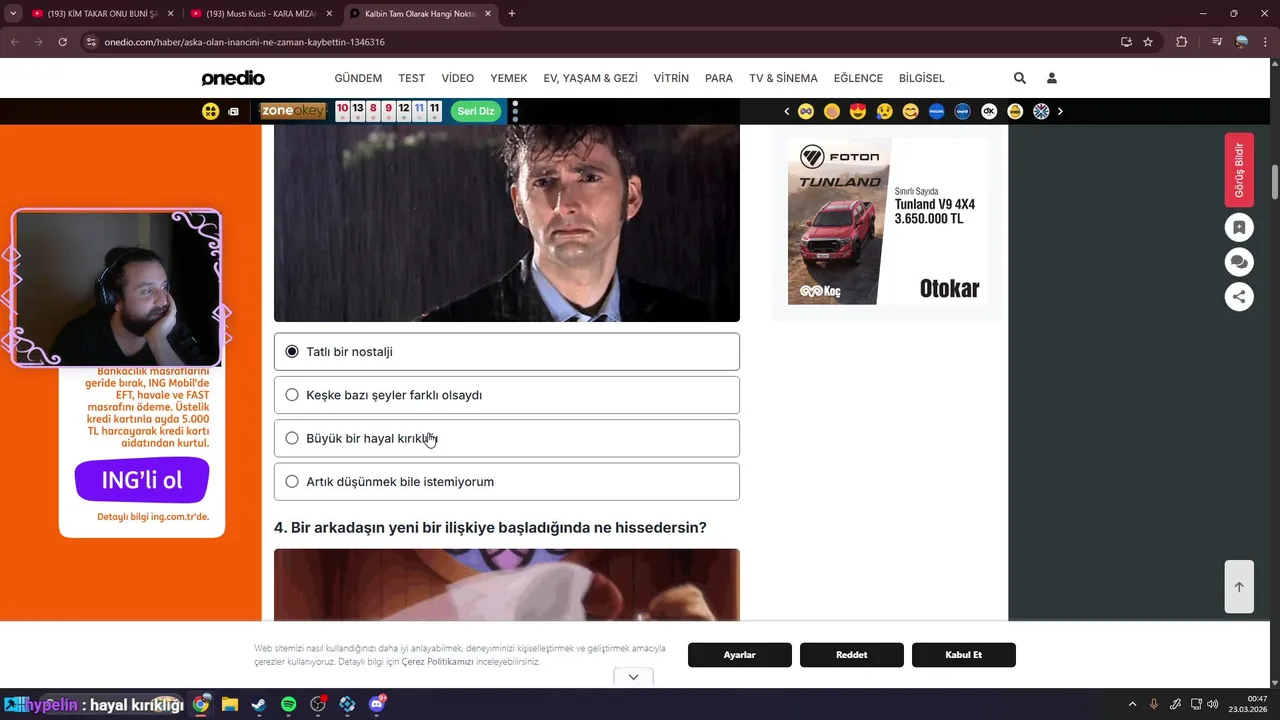The image size is (1280, 720).
Task: Select 'Keşke bazı şeyler farklı olsaydı' option
Action: click(507, 395)
